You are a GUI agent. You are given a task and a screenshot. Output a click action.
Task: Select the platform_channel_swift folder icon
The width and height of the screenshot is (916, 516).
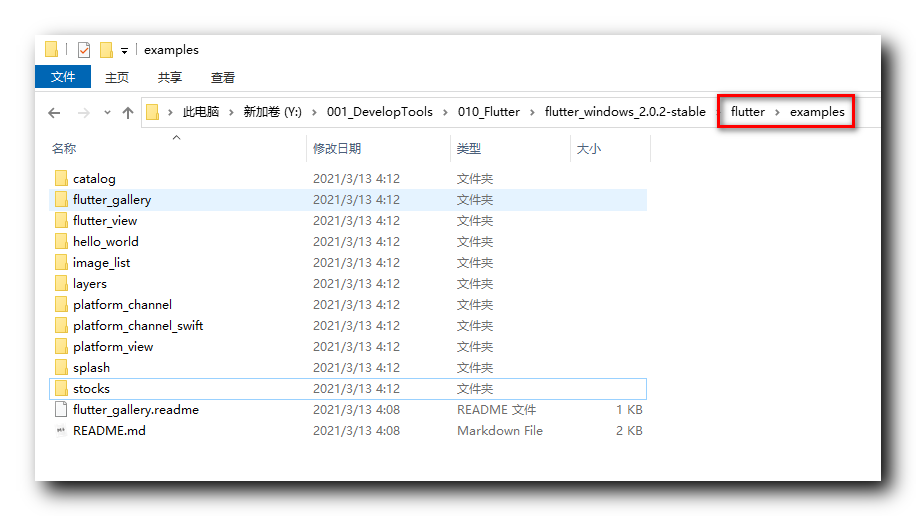click(61, 325)
